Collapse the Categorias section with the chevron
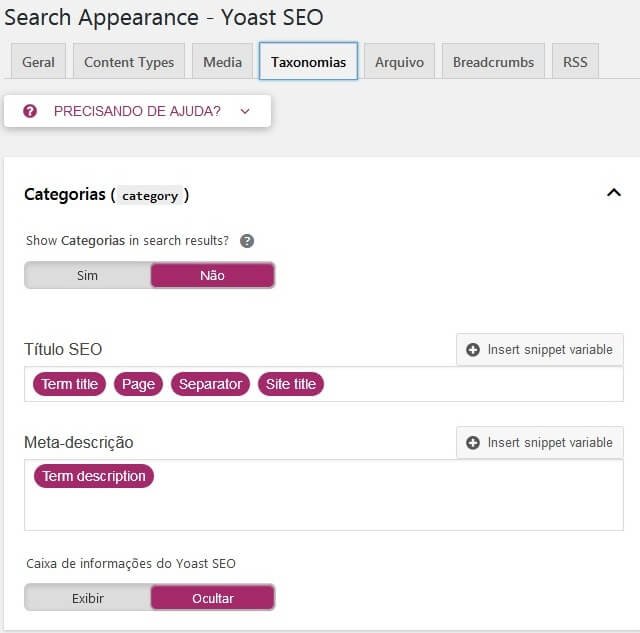 point(614,193)
